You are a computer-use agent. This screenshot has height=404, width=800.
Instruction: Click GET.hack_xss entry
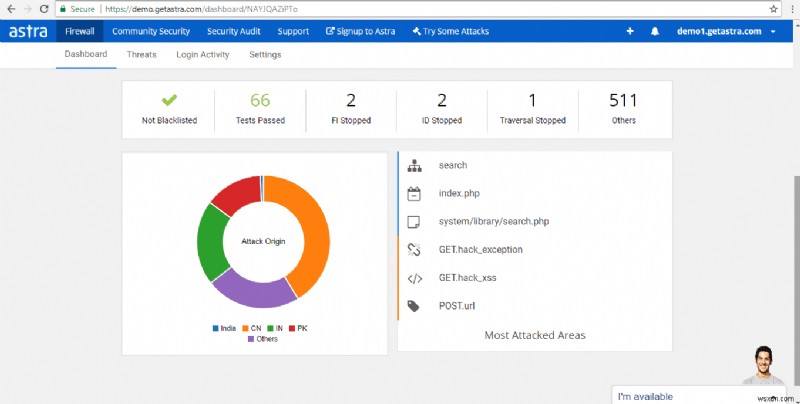467,278
